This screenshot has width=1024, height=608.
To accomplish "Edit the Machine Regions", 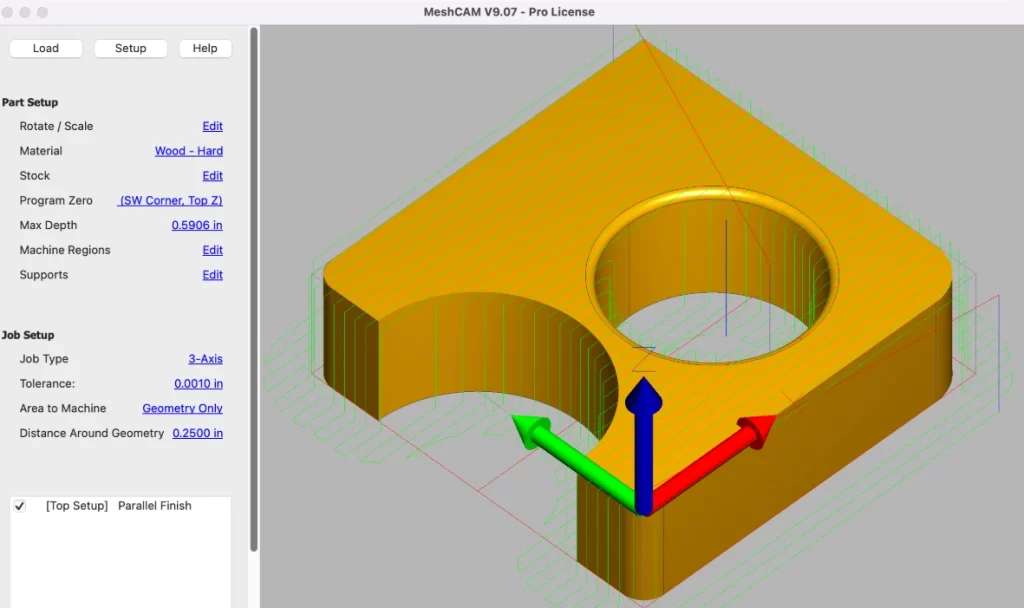I will point(212,250).
